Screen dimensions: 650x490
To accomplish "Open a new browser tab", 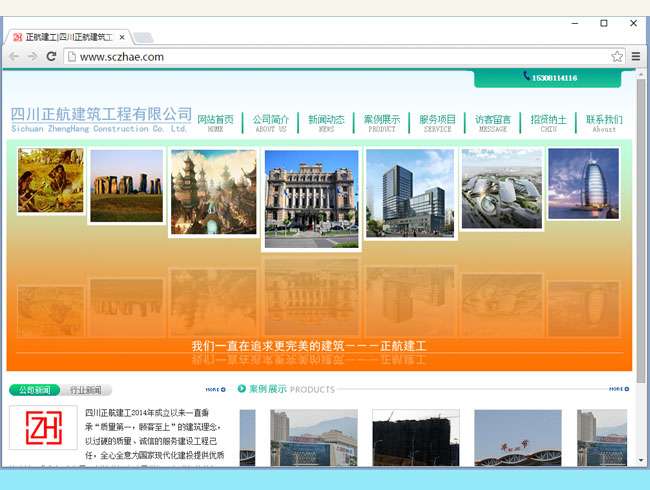I will (144, 37).
